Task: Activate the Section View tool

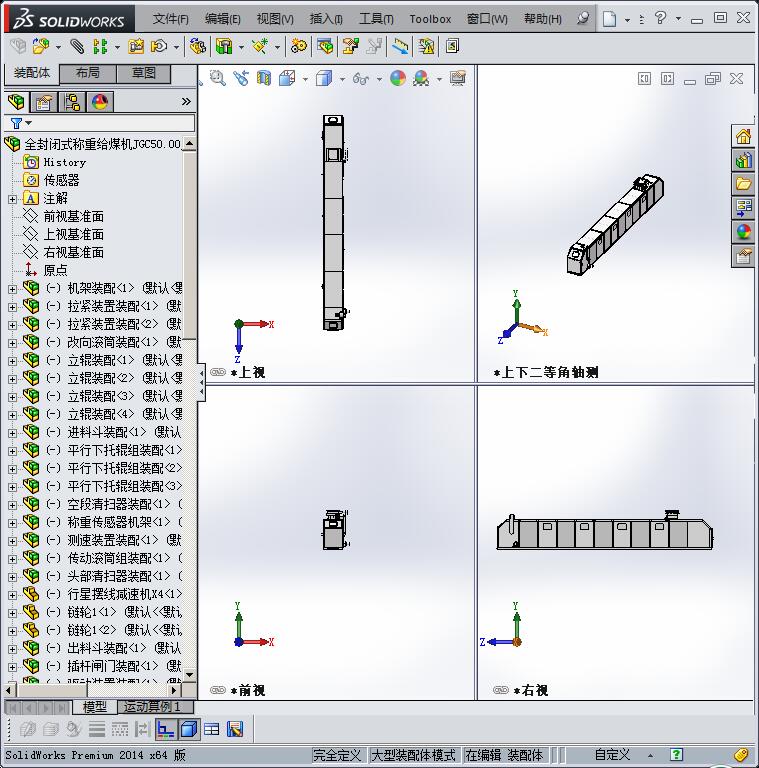Action: [x=264, y=78]
